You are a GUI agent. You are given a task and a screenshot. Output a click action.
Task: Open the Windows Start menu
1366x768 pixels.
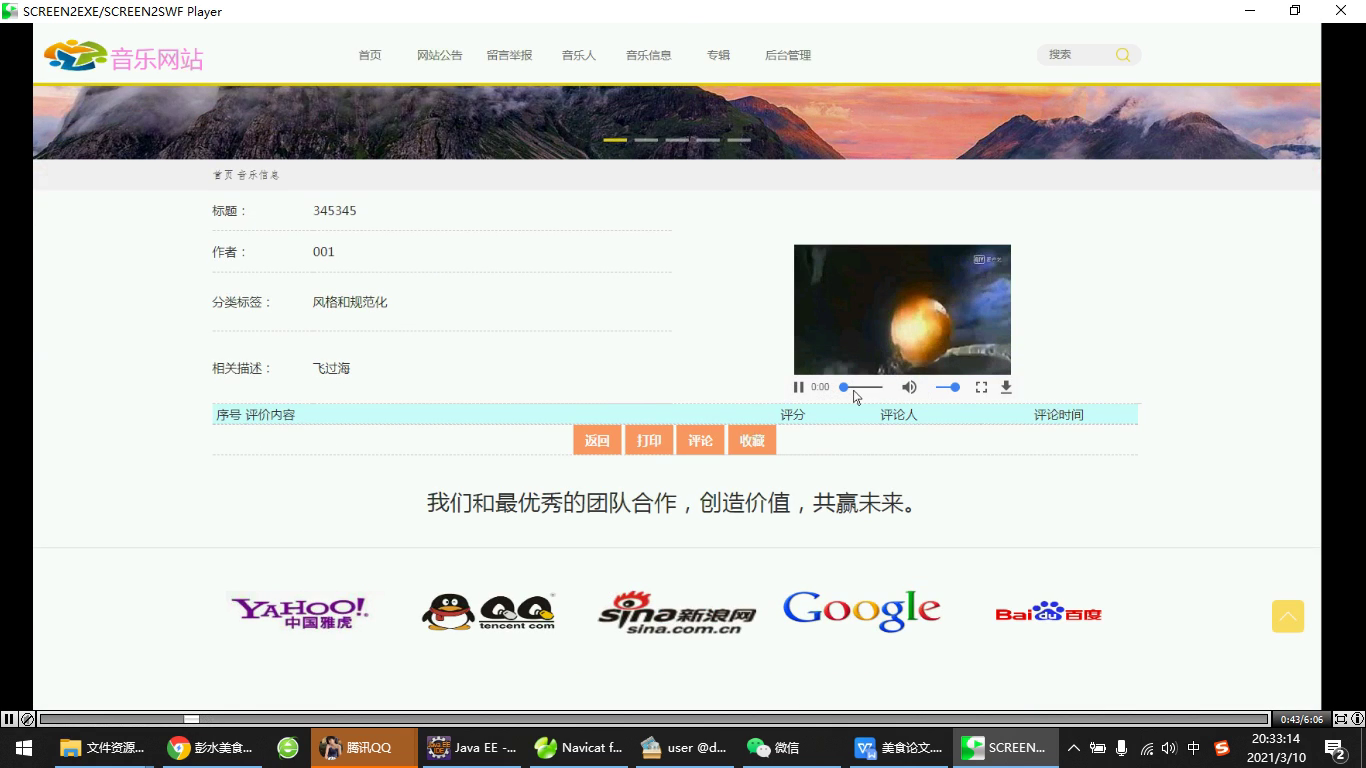[x=24, y=748]
